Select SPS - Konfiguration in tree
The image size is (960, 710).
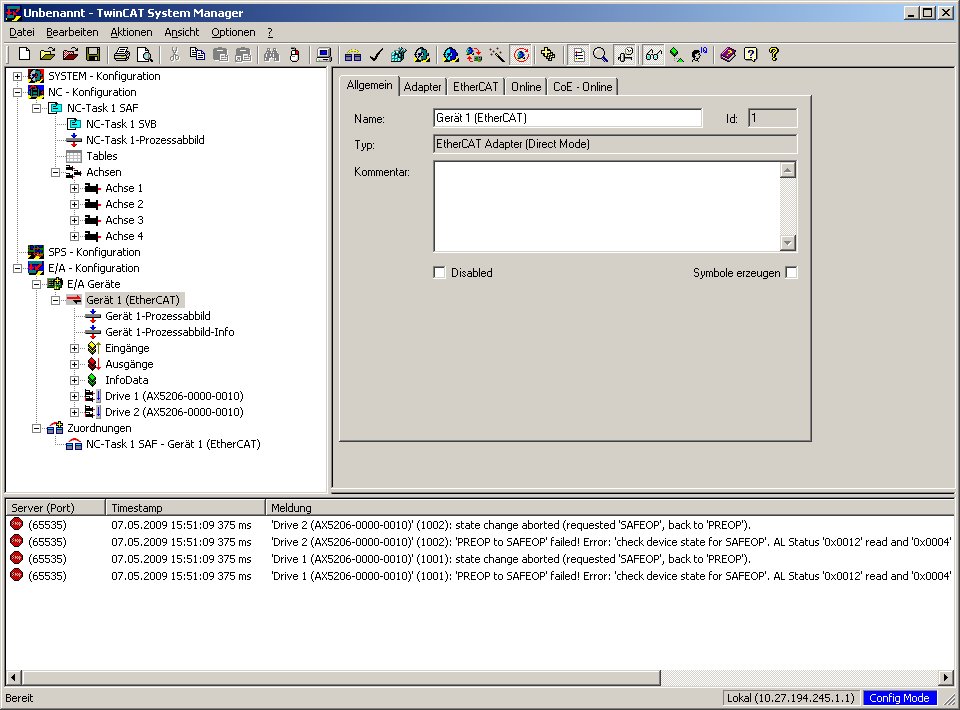coord(94,252)
